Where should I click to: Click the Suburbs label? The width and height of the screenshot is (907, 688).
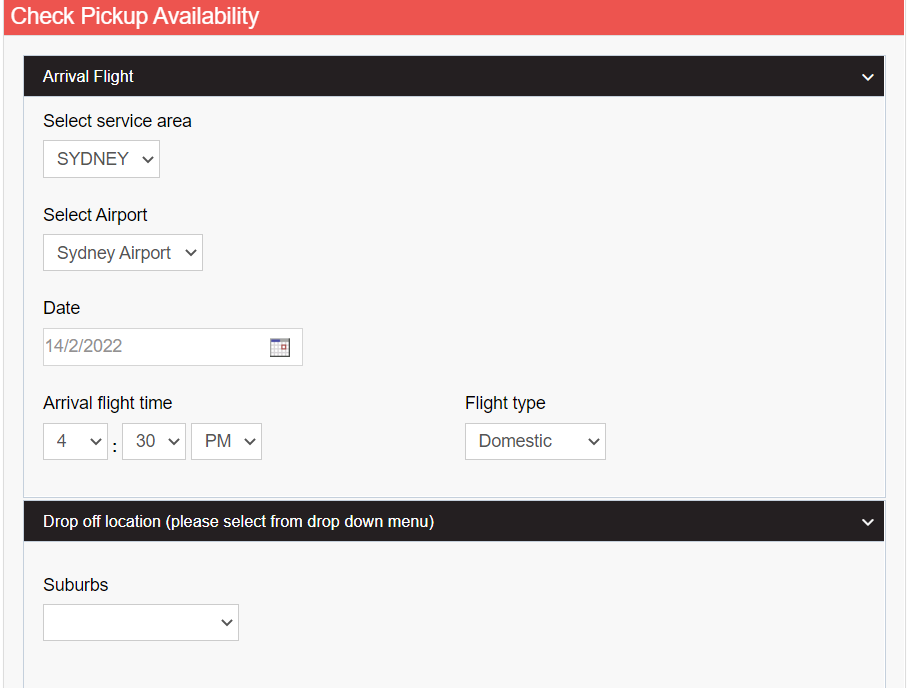[x=75, y=585]
